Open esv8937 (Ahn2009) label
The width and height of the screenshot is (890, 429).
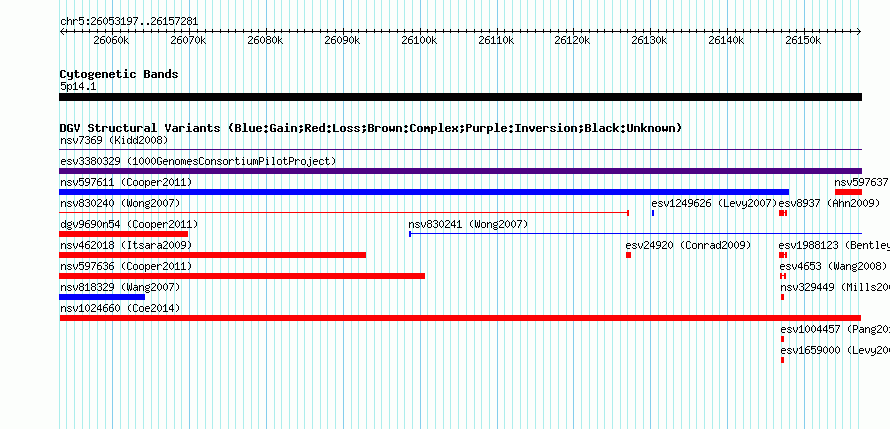pos(829,203)
